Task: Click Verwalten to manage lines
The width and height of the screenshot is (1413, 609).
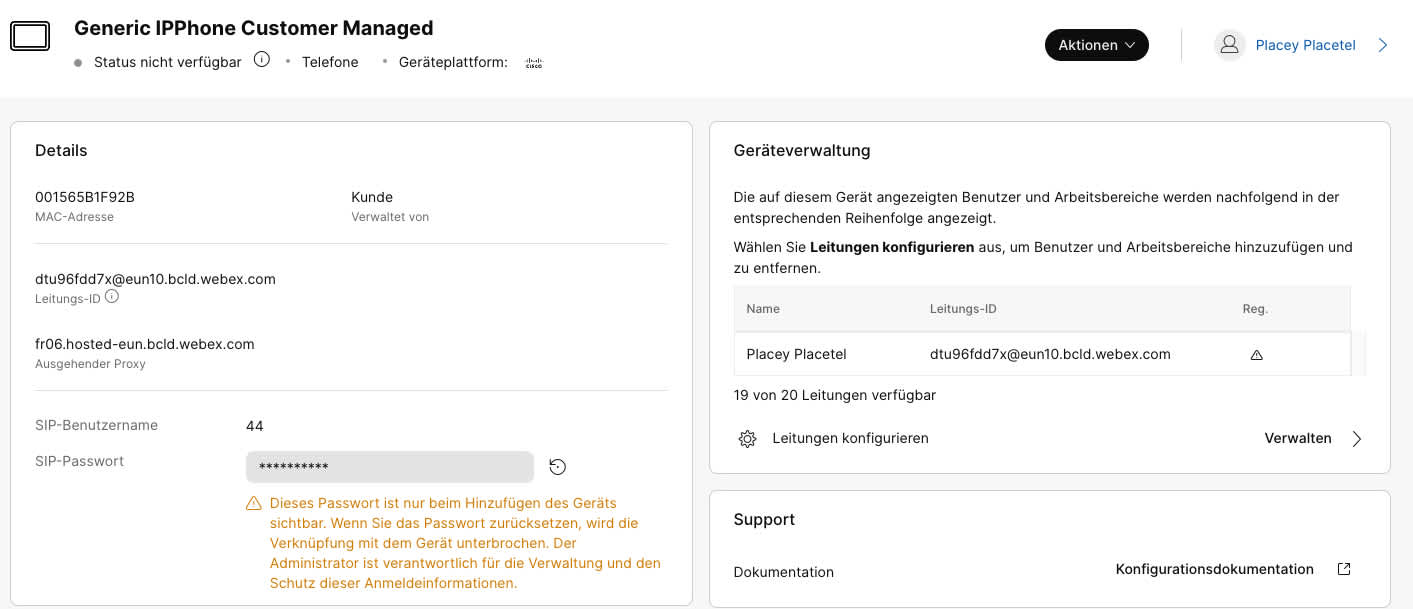Action: [1297, 439]
